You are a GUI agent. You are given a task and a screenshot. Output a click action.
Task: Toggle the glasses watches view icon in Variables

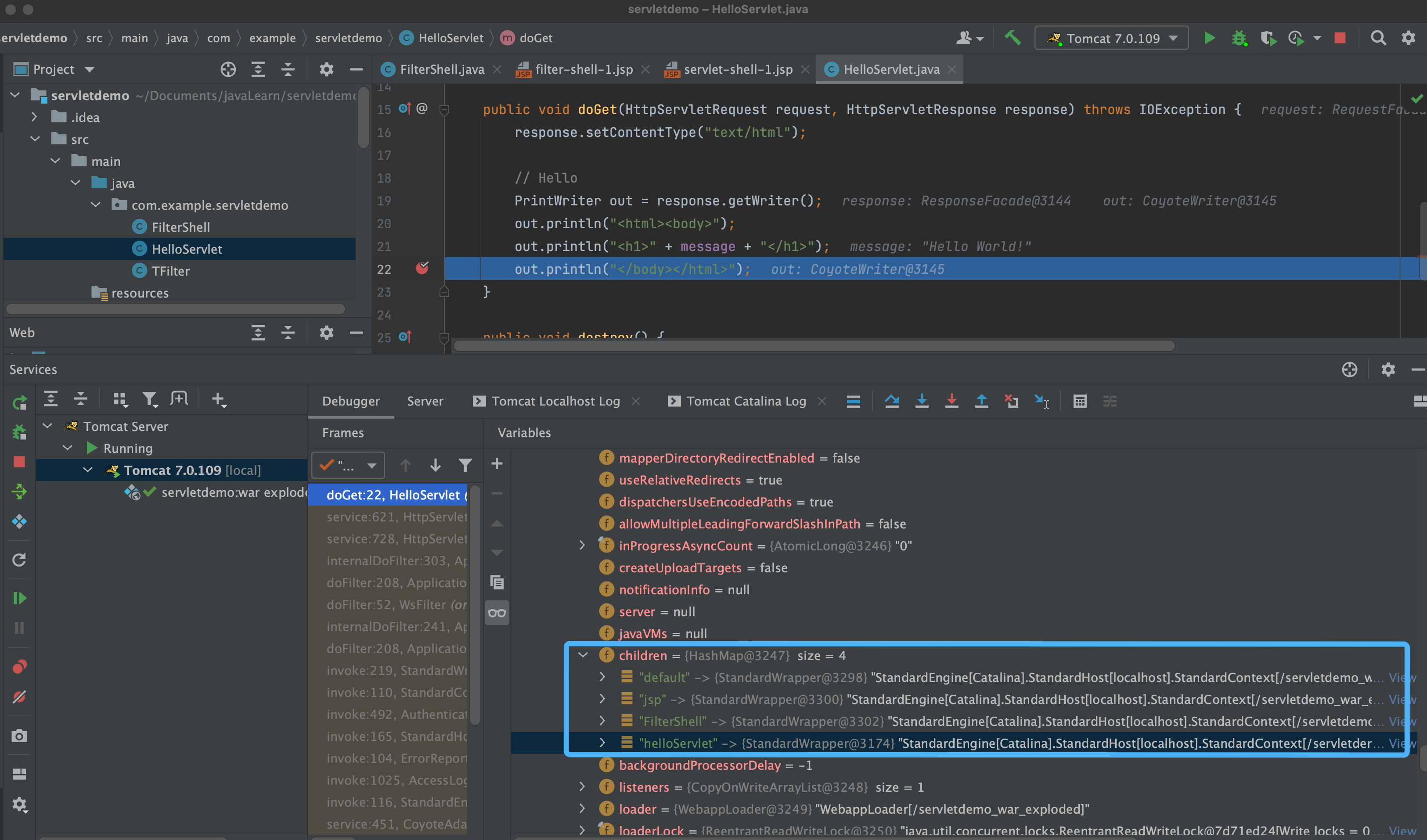pos(497,613)
